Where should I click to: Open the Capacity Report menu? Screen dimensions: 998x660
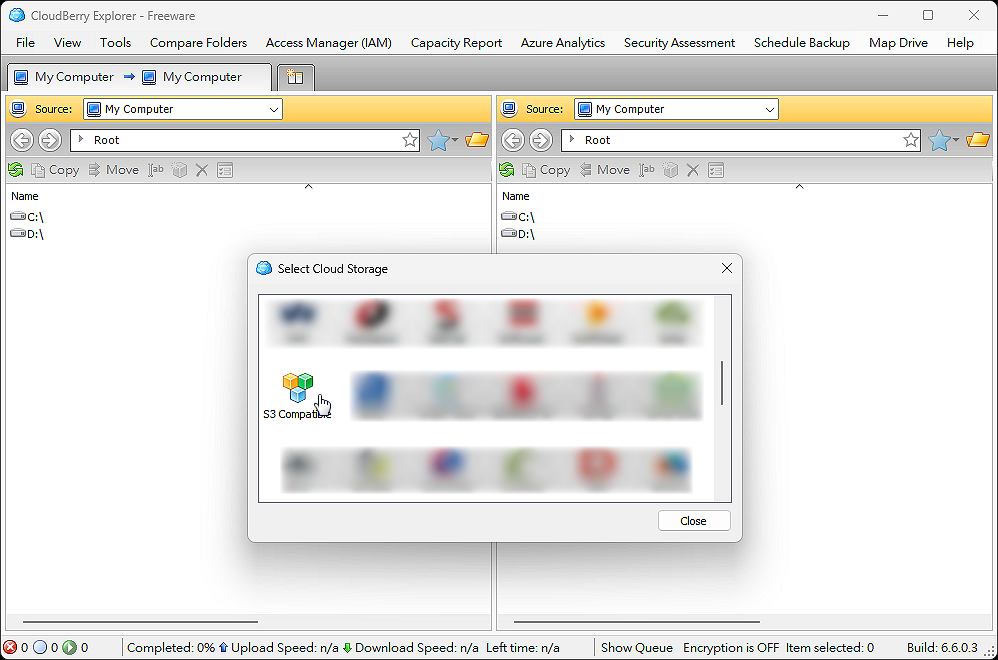point(456,43)
